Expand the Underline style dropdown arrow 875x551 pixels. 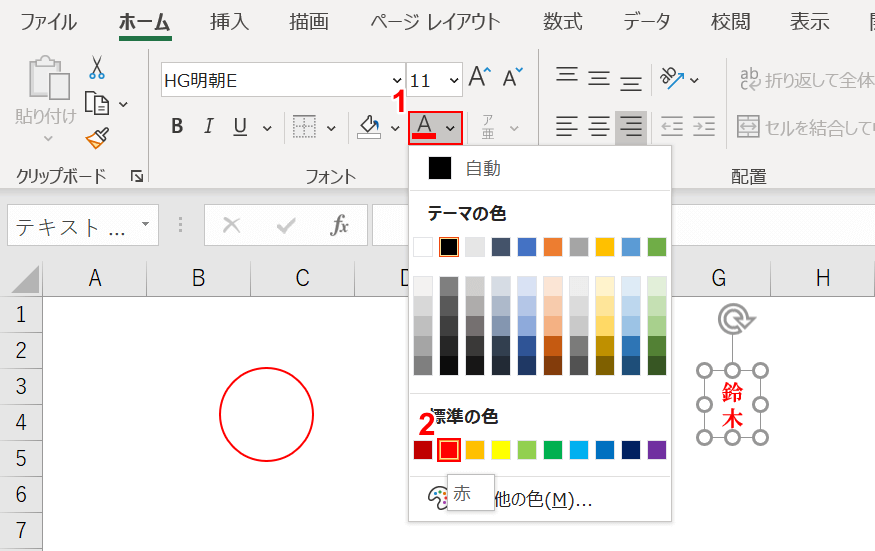[x=267, y=128]
